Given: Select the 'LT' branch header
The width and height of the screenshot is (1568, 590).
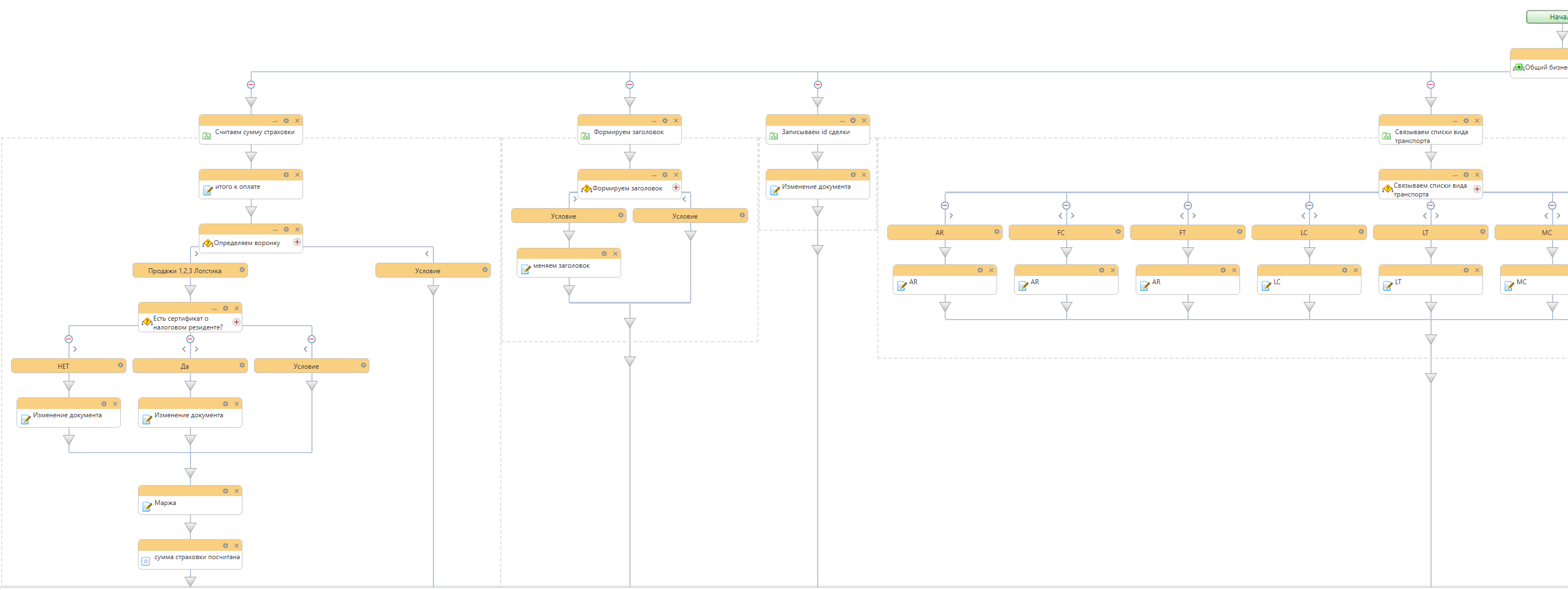Looking at the screenshot, I should tap(1431, 232).
